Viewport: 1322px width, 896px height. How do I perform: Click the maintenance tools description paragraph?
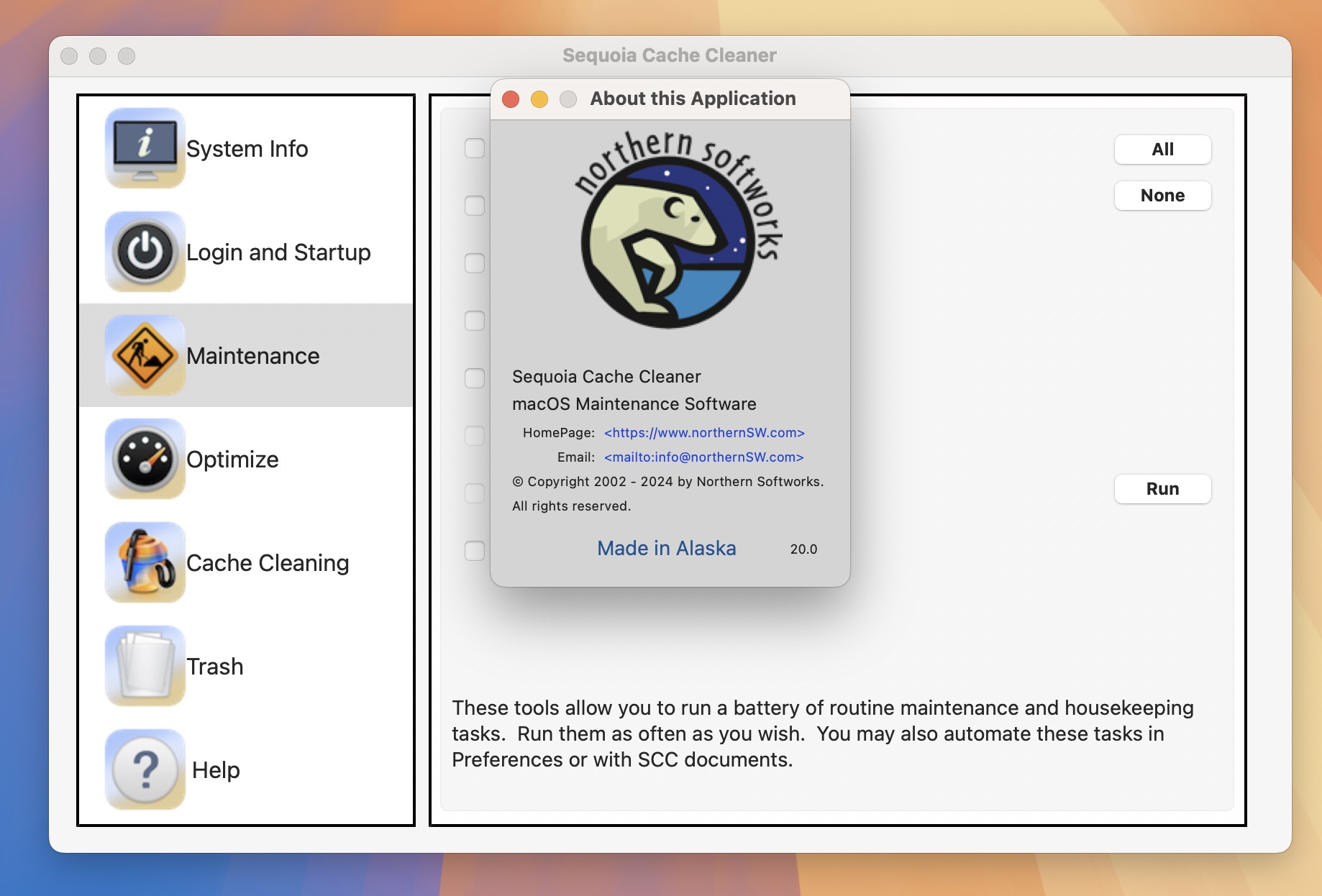click(823, 733)
